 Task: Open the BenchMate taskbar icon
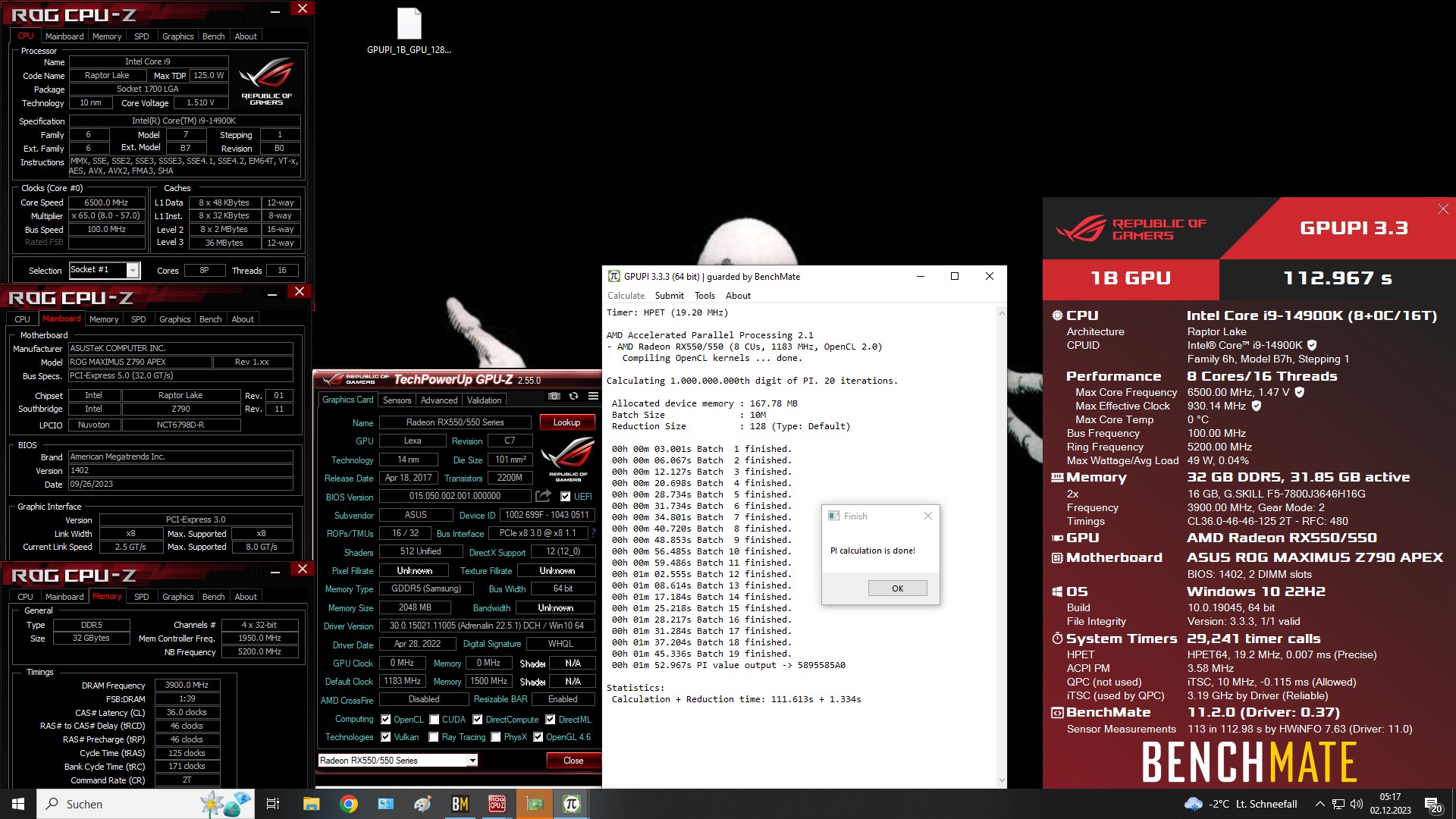(460, 804)
